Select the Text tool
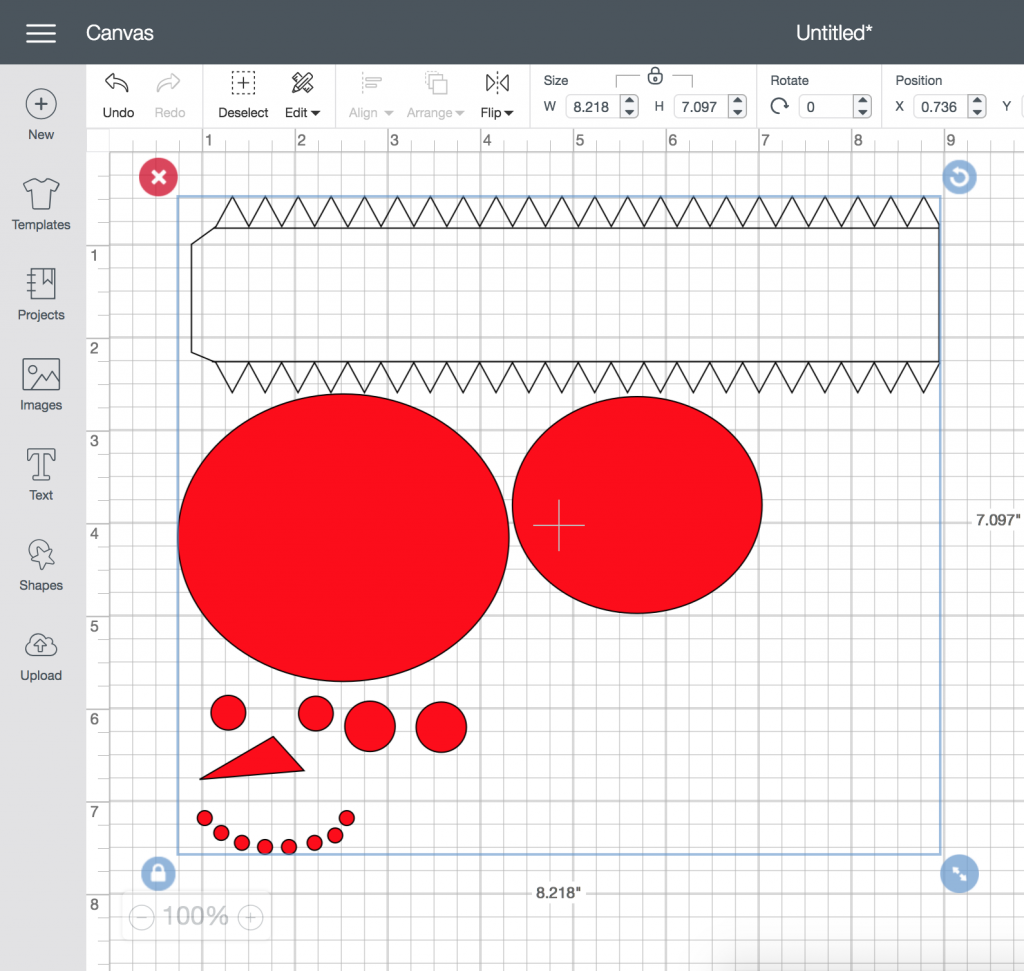The width and height of the screenshot is (1024, 971). pos(41,474)
